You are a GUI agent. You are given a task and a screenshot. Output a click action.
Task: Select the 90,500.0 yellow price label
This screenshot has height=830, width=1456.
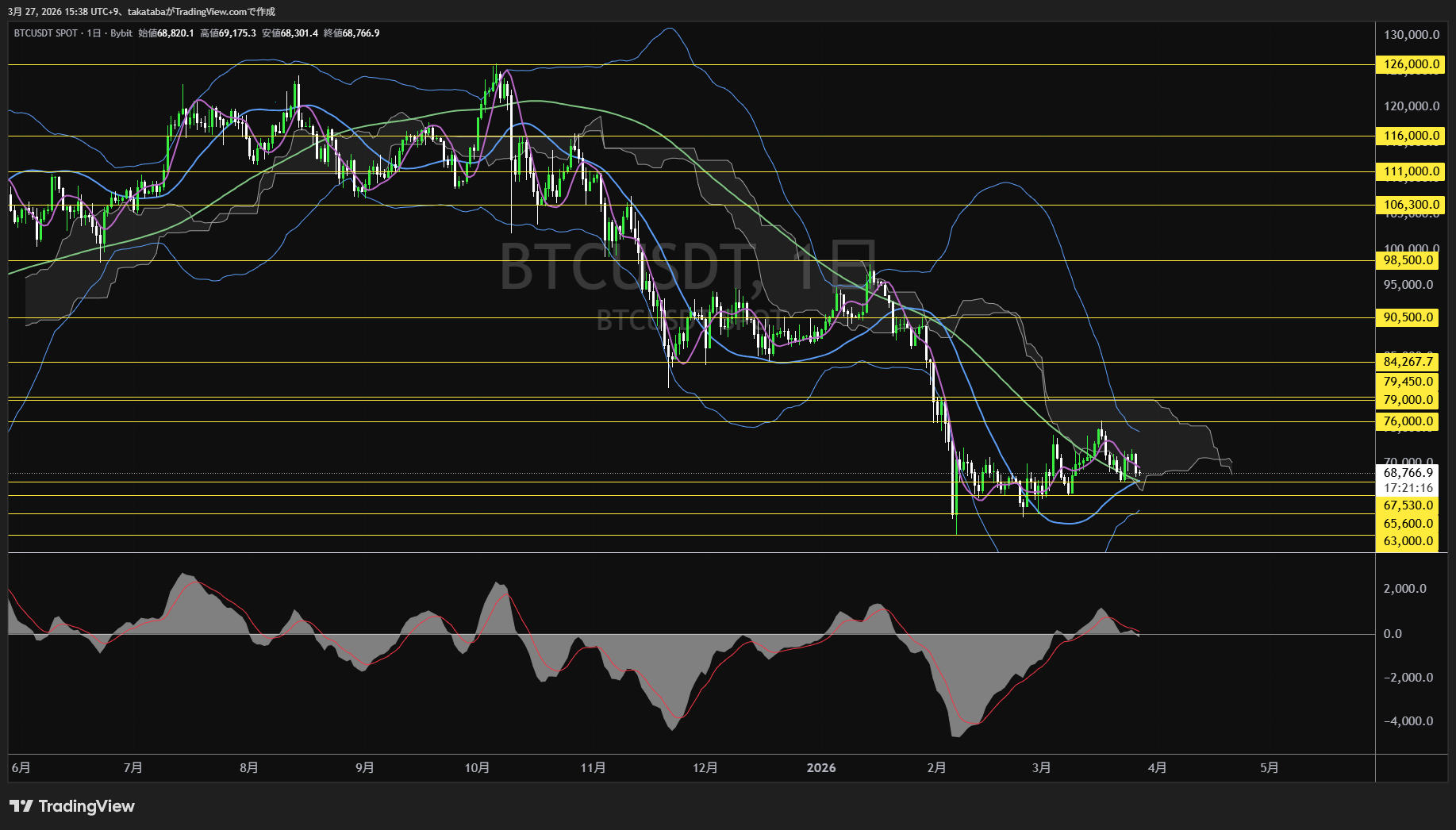pyautogui.click(x=1408, y=317)
